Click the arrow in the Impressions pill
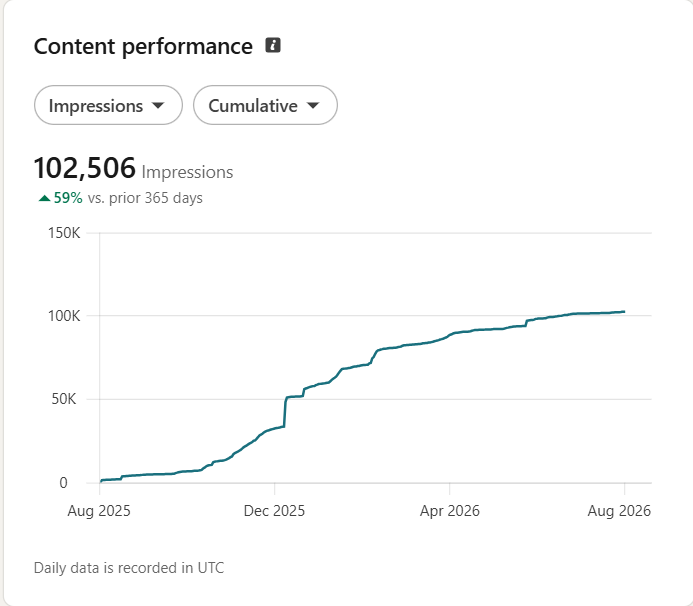Viewport: 693px width, 606px height. pos(158,105)
